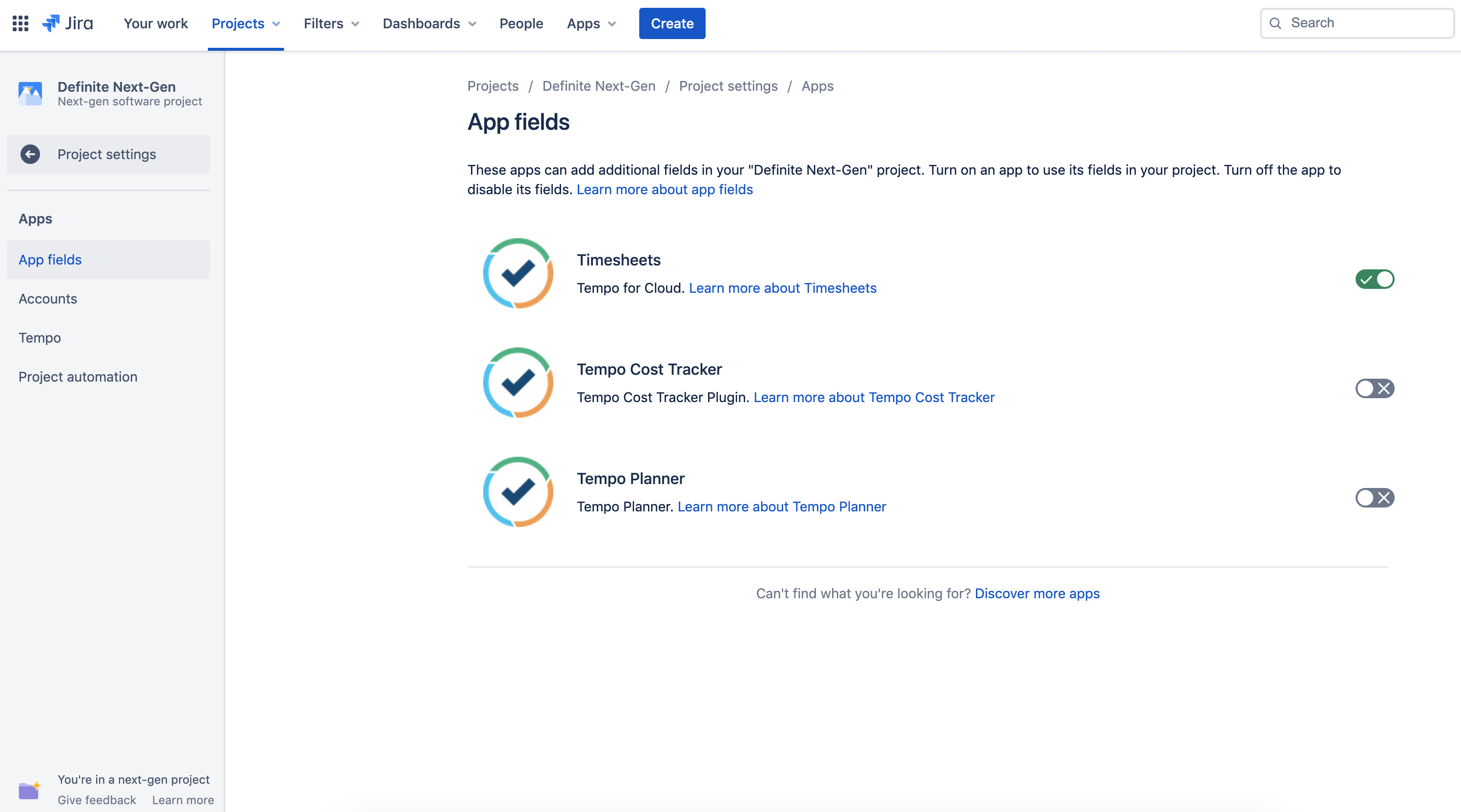Select Accounts in the sidebar

(x=48, y=298)
